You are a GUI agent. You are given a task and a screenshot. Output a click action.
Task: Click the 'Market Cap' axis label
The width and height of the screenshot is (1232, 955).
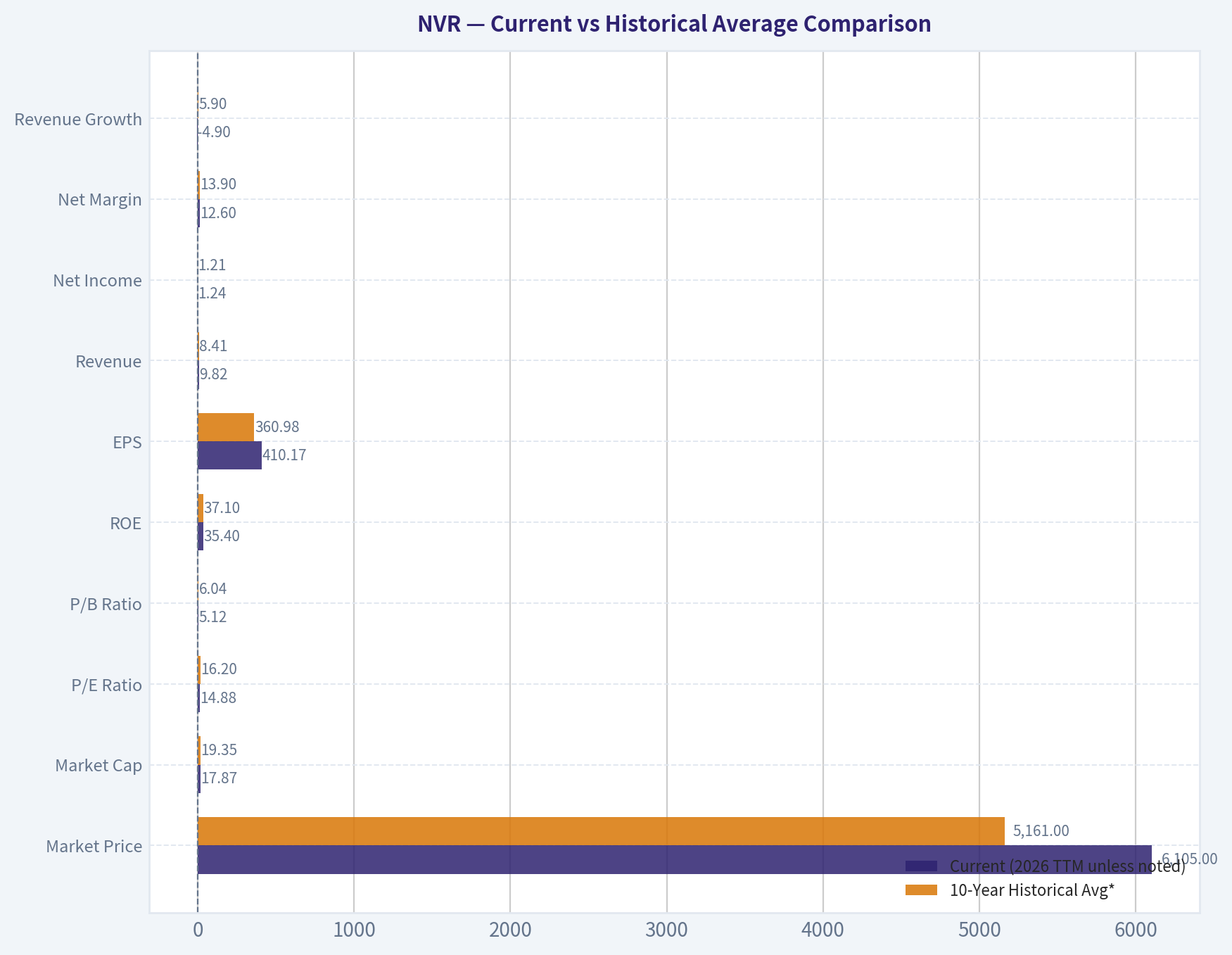click(99, 766)
